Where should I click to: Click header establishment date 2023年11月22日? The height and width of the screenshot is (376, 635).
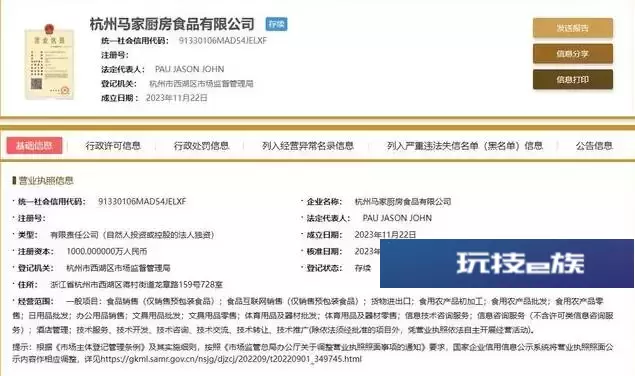pyautogui.click(x=177, y=98)
